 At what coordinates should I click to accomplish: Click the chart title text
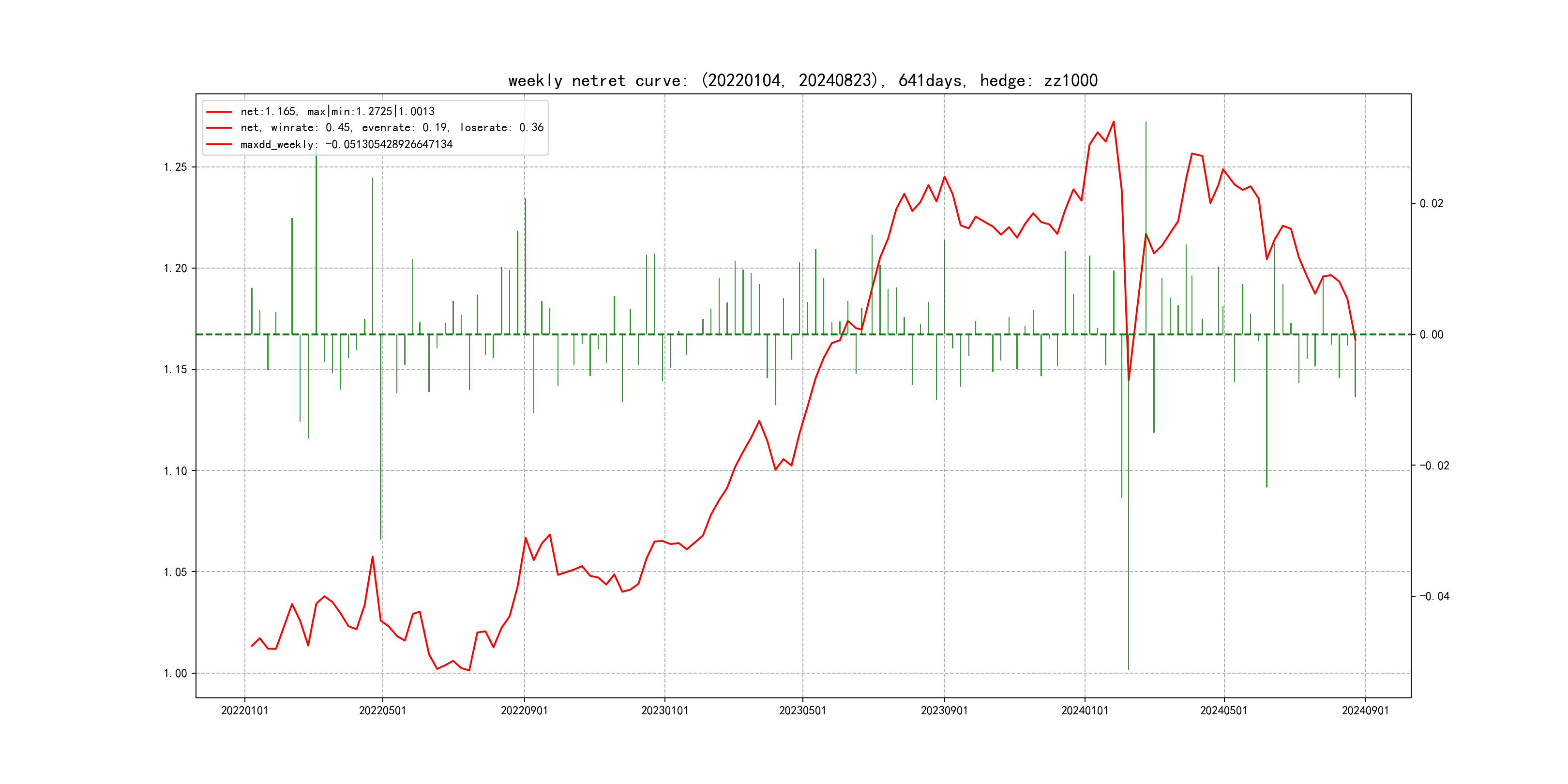coord(802,81)
